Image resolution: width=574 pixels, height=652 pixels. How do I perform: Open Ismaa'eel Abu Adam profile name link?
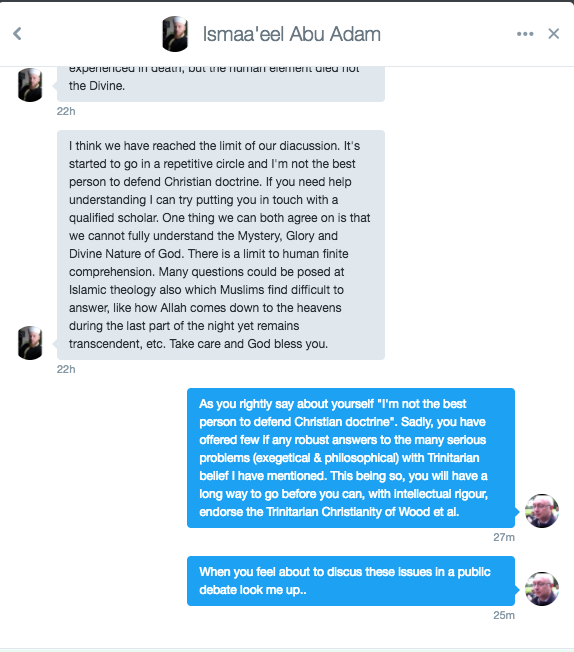[x=292, y=34]
